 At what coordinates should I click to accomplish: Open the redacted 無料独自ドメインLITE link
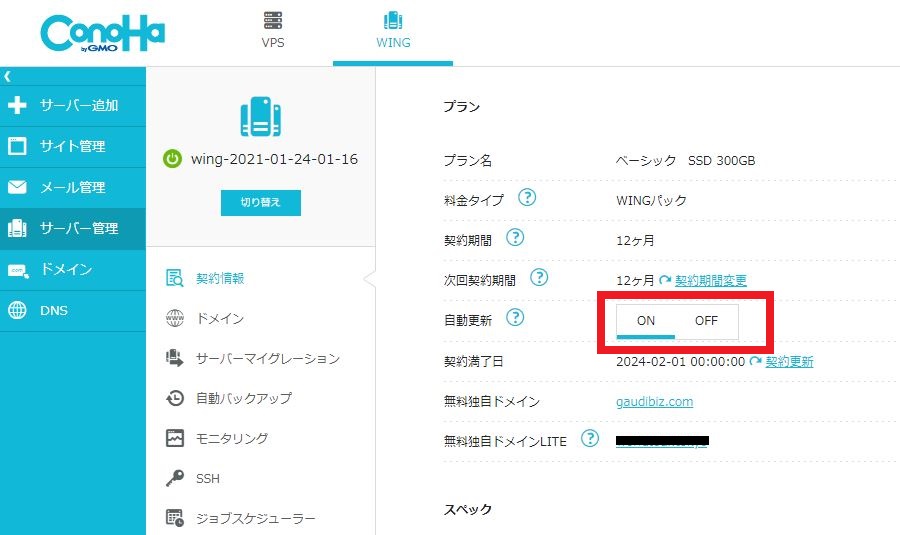pos(662,441)
